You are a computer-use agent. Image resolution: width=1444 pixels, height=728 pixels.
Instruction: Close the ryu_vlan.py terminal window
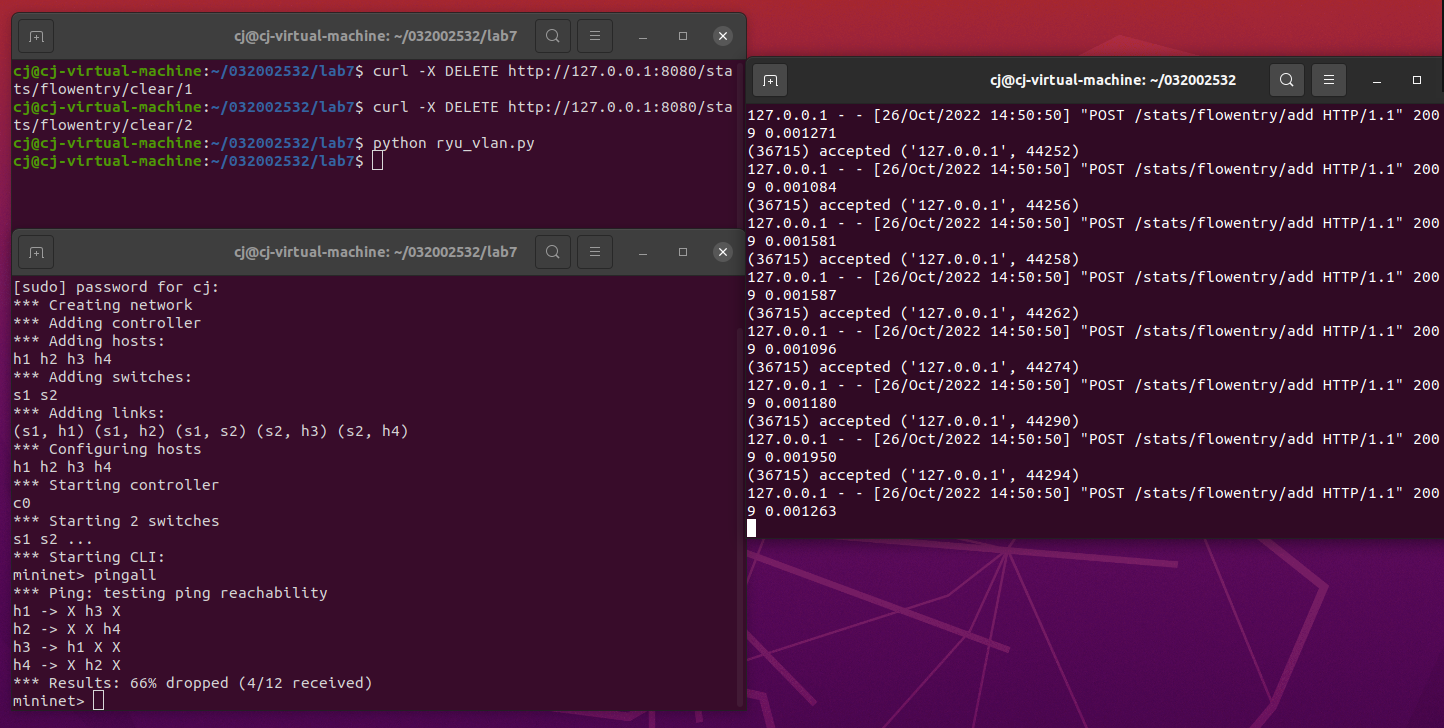pos(723,36)
